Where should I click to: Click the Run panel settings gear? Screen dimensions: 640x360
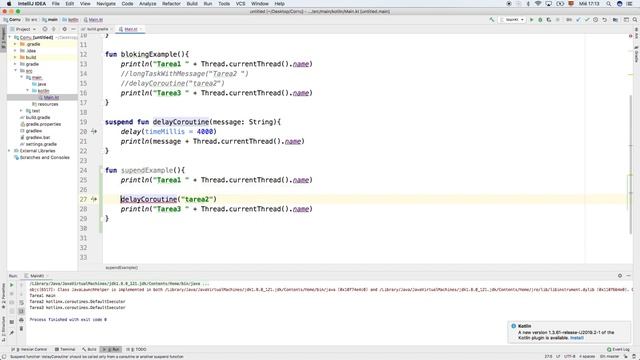(620, 276)
